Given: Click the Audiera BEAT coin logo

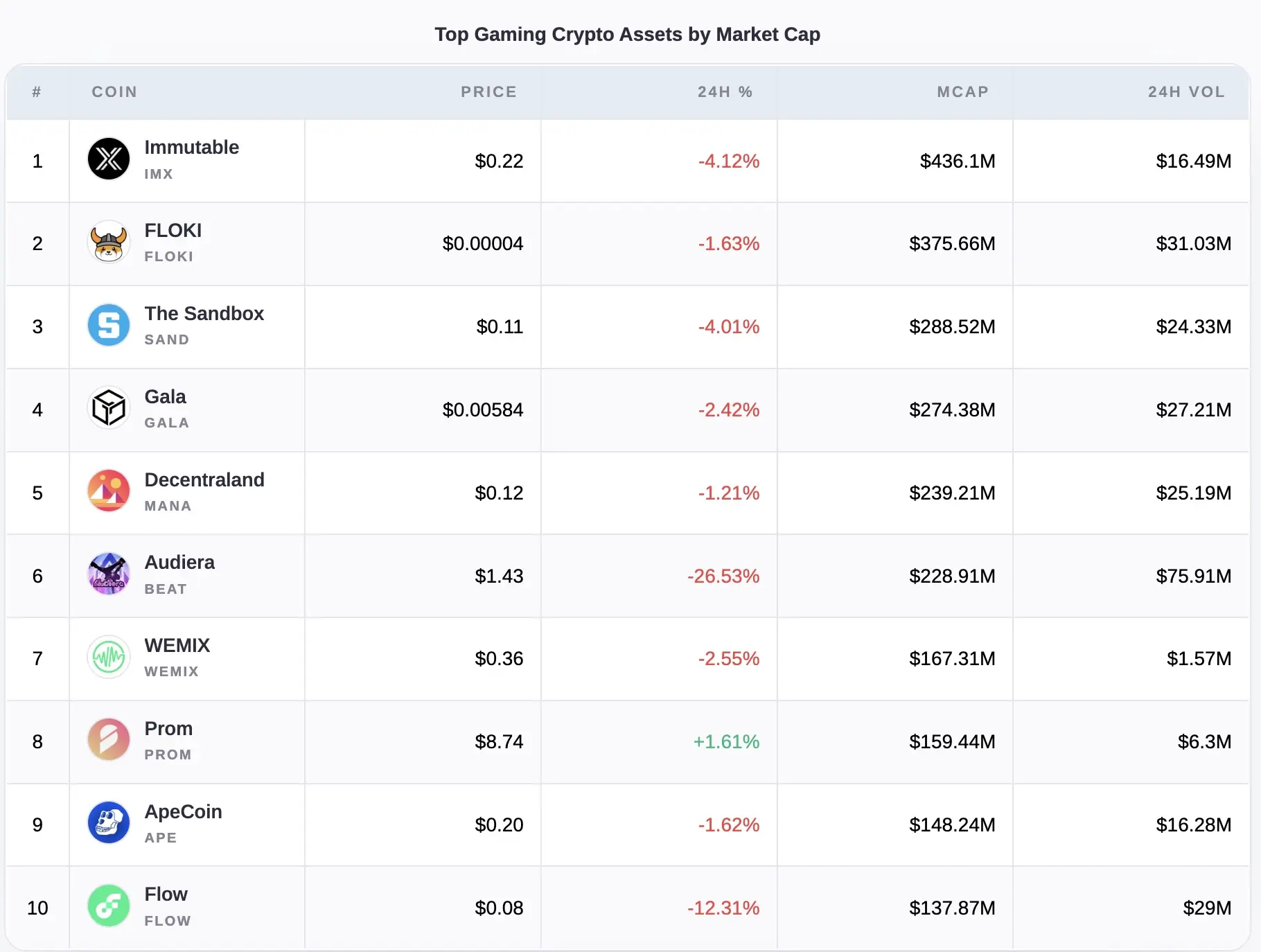Looking at the screenshot, I should [109, 574].
